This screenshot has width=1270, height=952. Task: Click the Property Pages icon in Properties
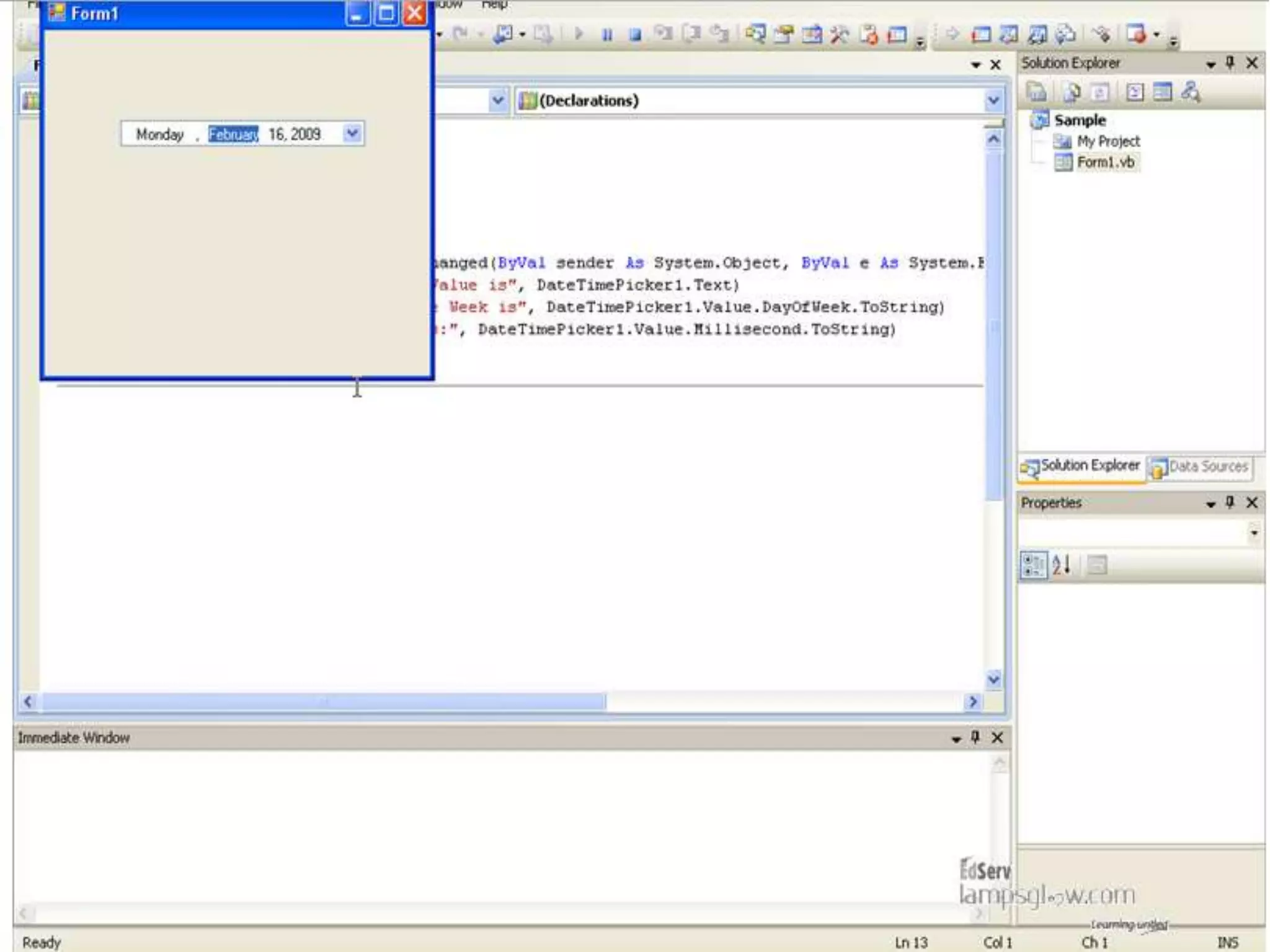[1097, 565]
